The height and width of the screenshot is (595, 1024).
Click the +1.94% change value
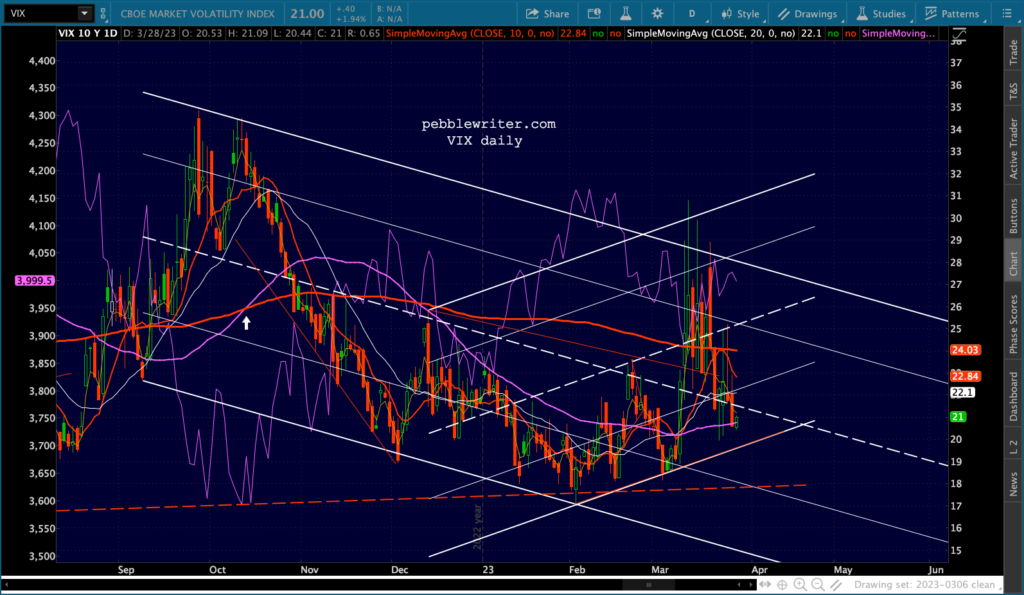(350, 19)
